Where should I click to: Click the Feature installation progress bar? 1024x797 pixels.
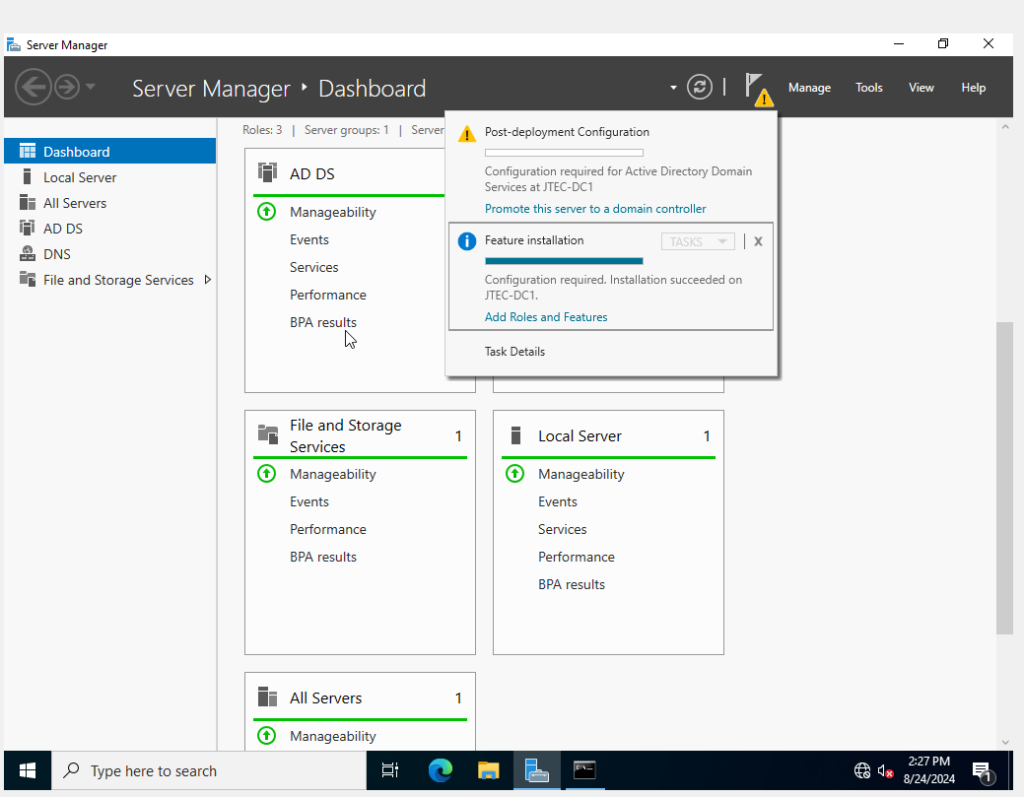(x=564, y=261)
